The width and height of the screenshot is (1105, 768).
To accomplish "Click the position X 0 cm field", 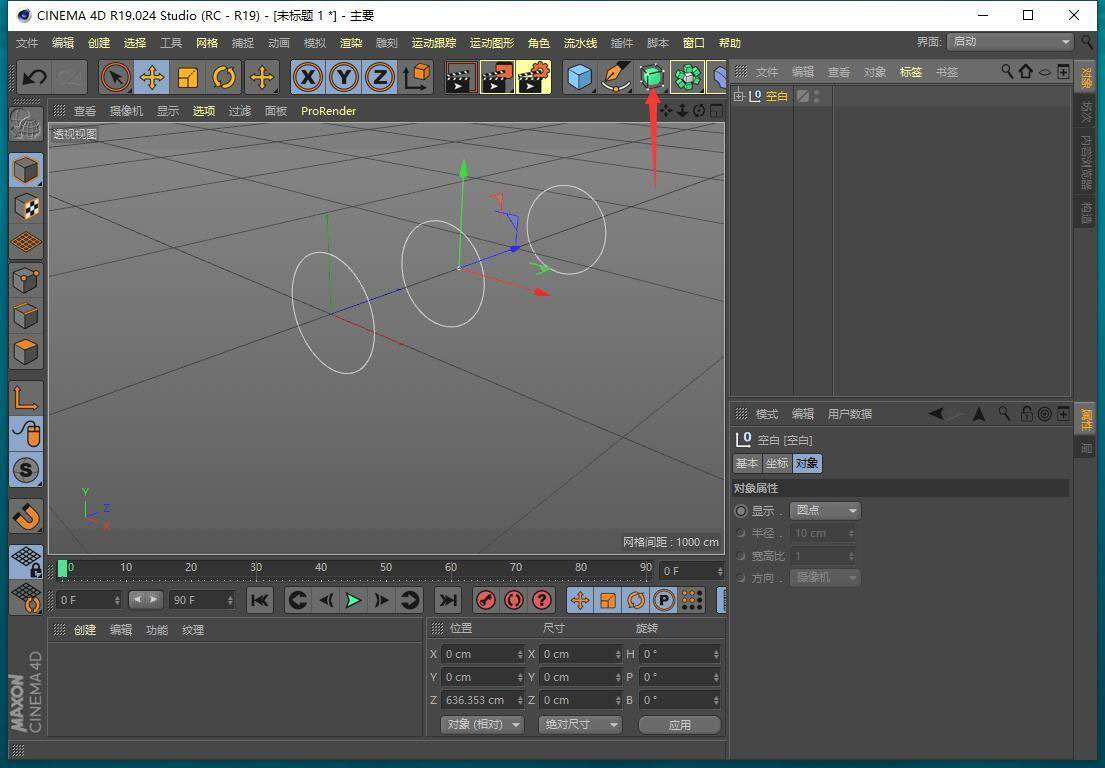I will tap(482, 654).
